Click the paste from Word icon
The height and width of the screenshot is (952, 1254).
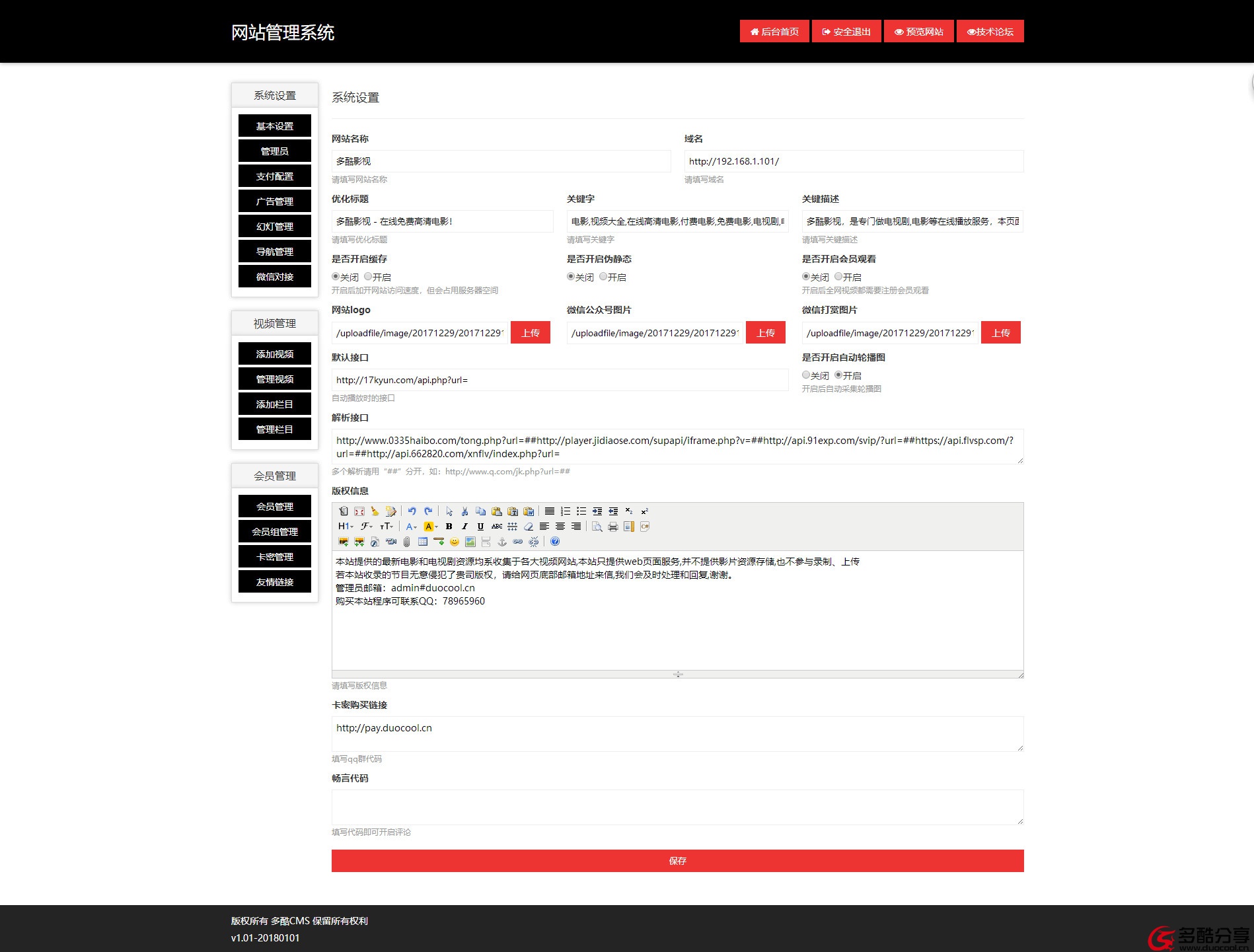point(529,511)
